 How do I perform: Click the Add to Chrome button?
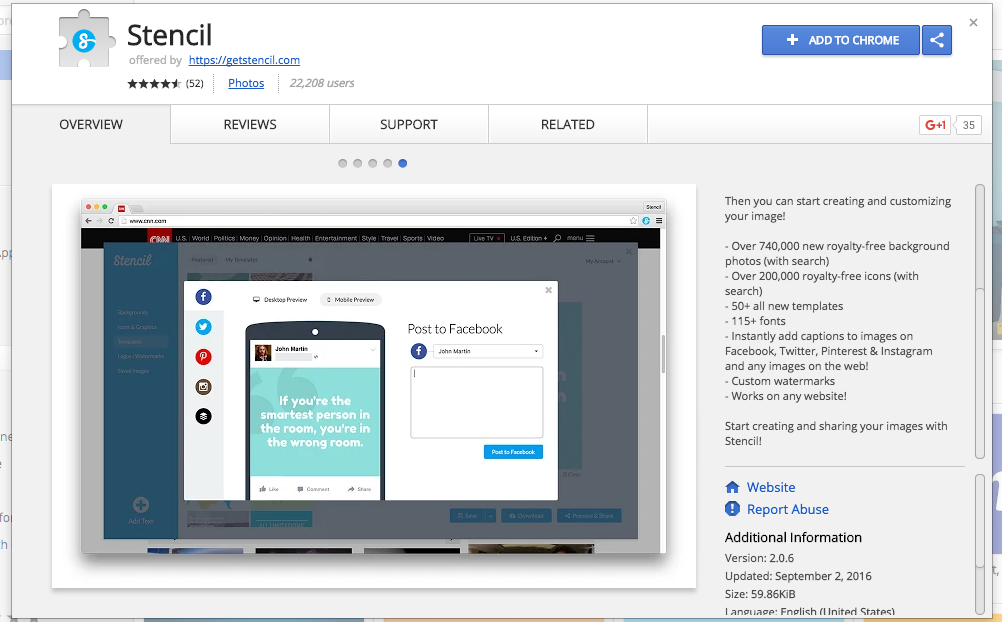(840, 40)
